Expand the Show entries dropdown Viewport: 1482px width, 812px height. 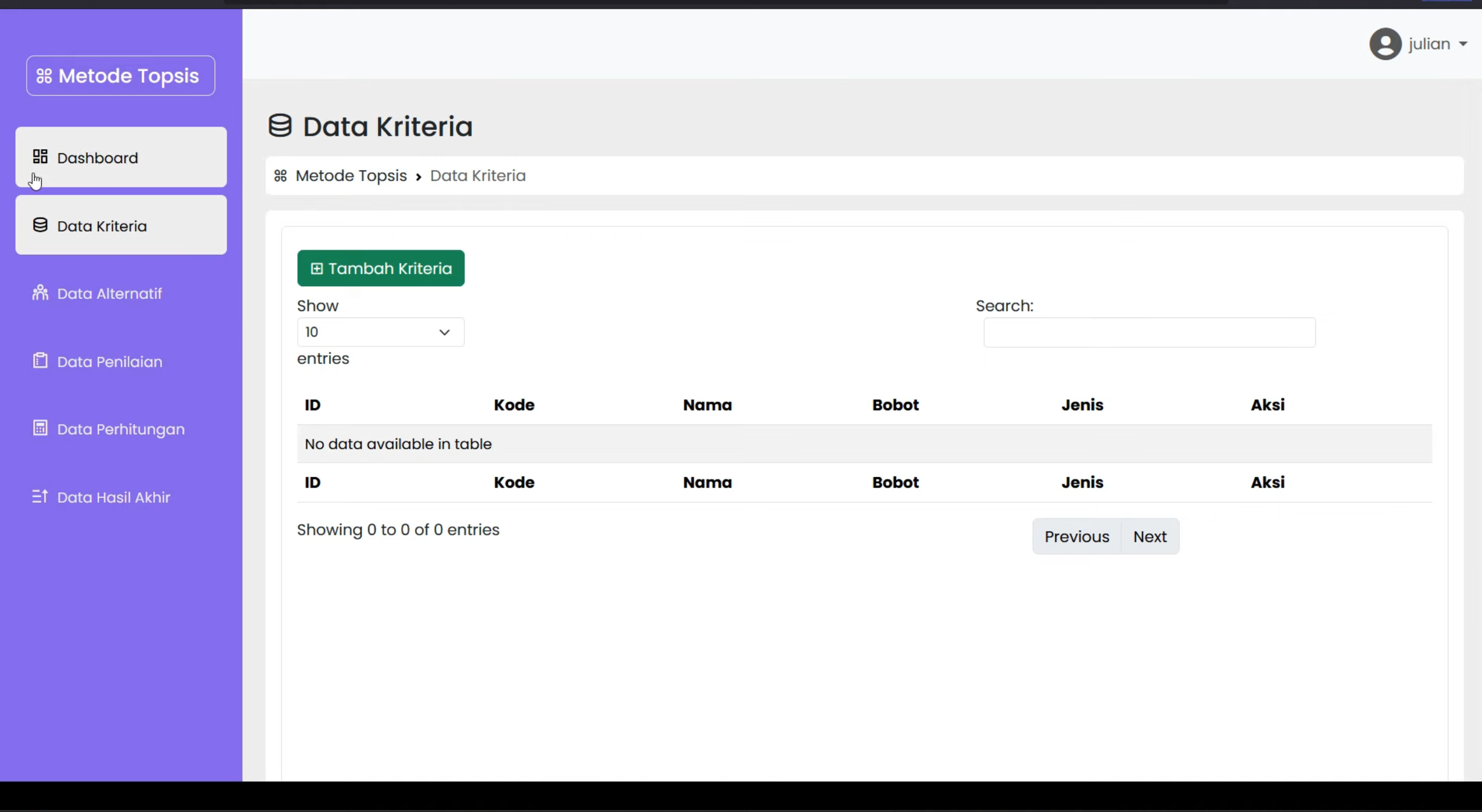click(380, 332)
